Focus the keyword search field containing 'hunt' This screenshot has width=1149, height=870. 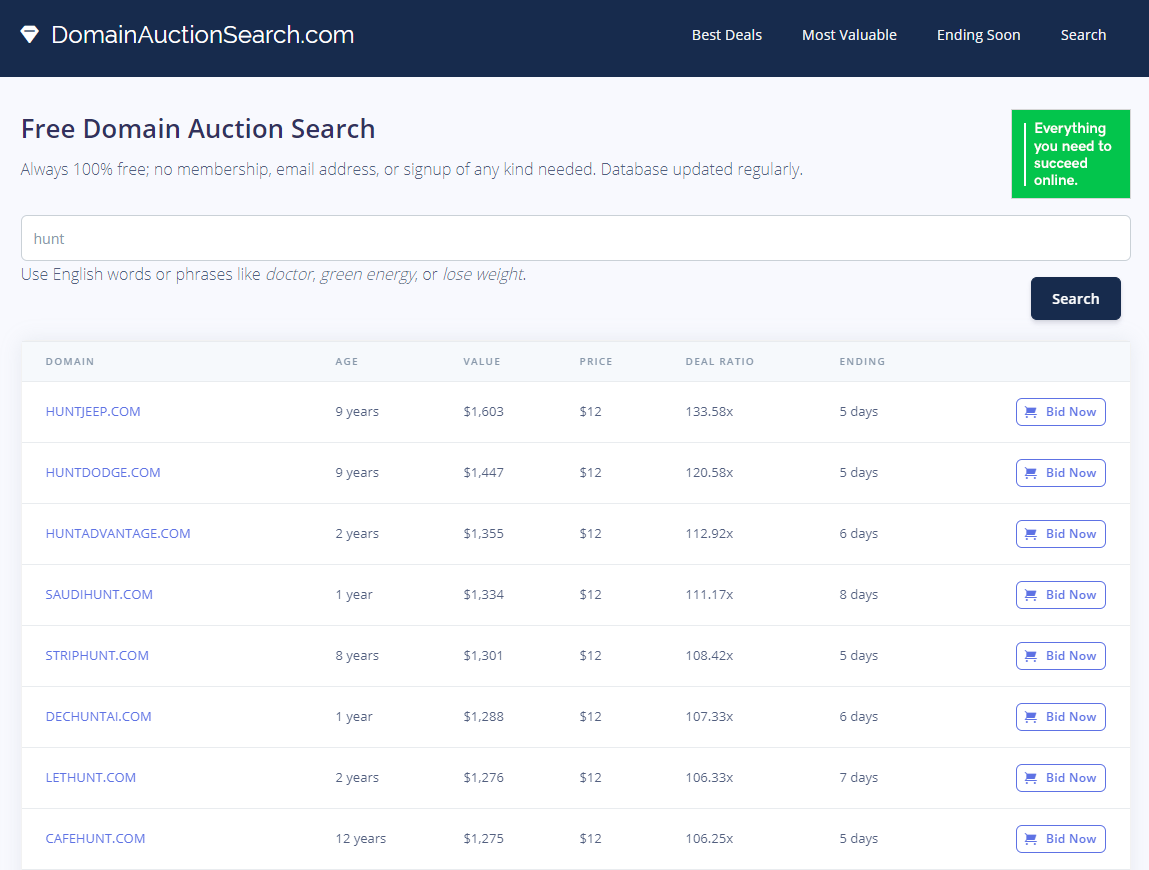pos(575,238)
